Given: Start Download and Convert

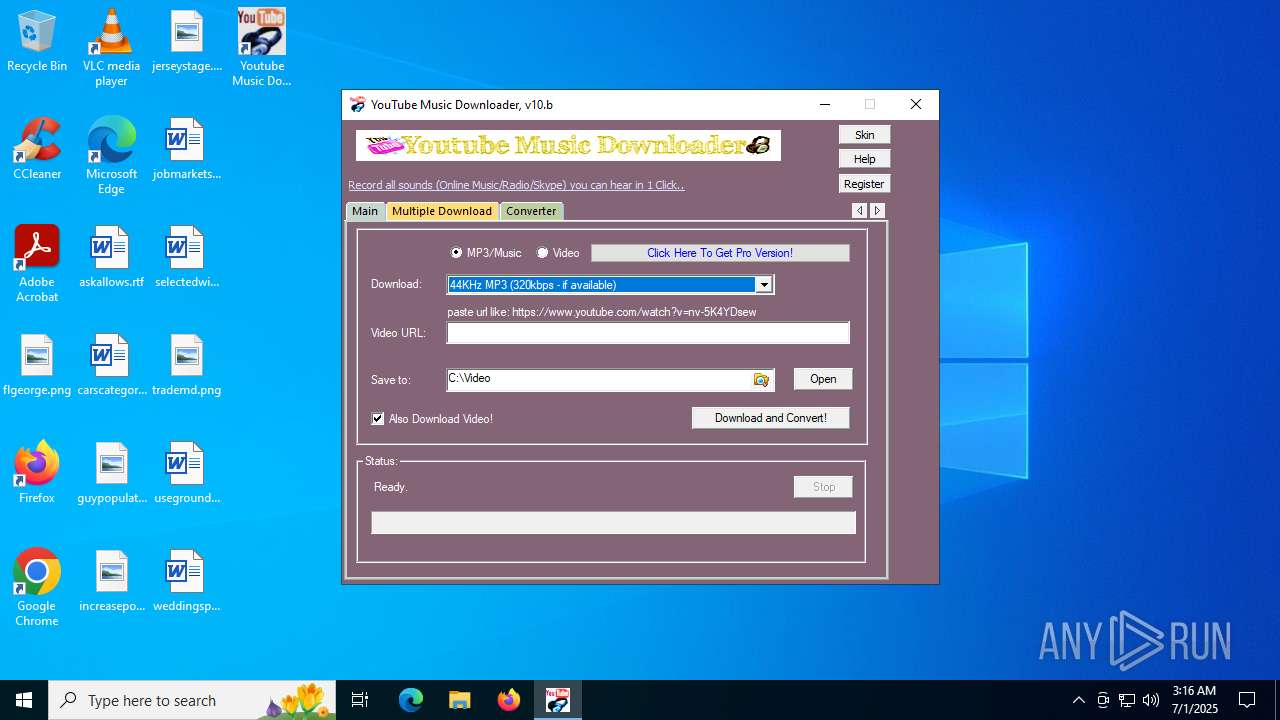Looking at the screenshot, I should pyautogui.click(x=771, y=418).
